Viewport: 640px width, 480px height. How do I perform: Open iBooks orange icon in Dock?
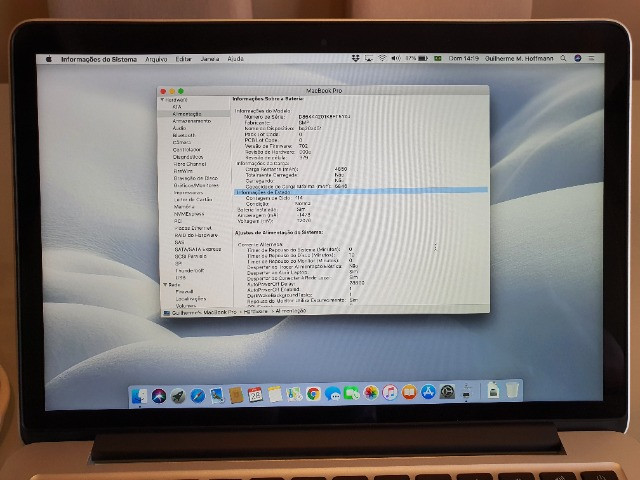click(x=409, y=392)
